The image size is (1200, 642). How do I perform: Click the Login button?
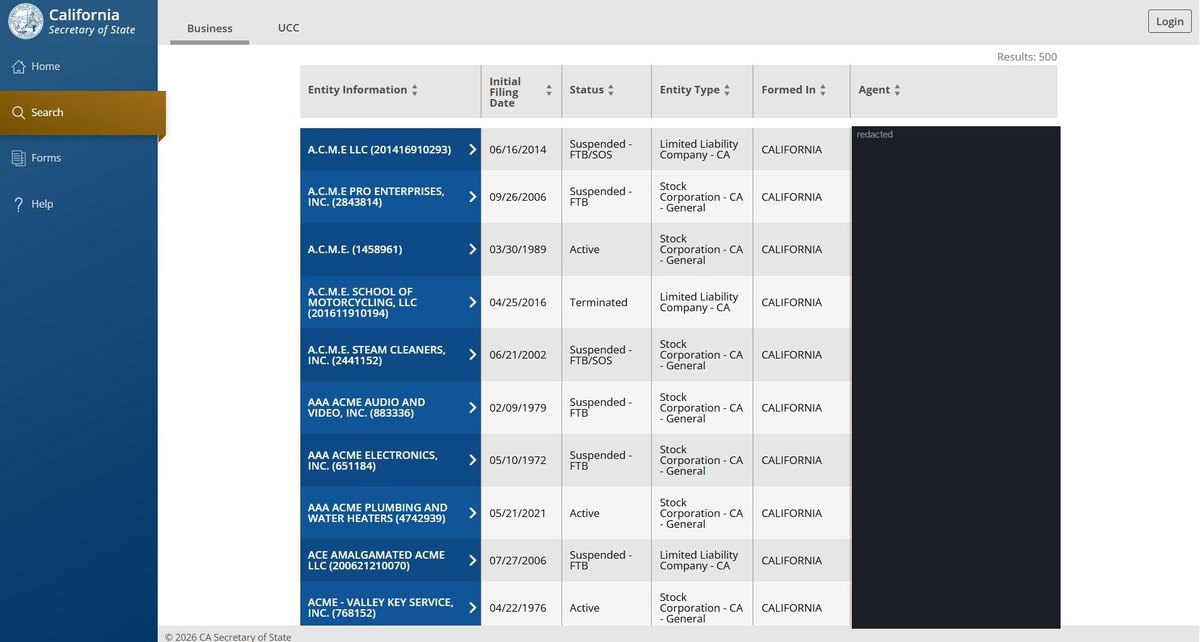click(1169, 21)
